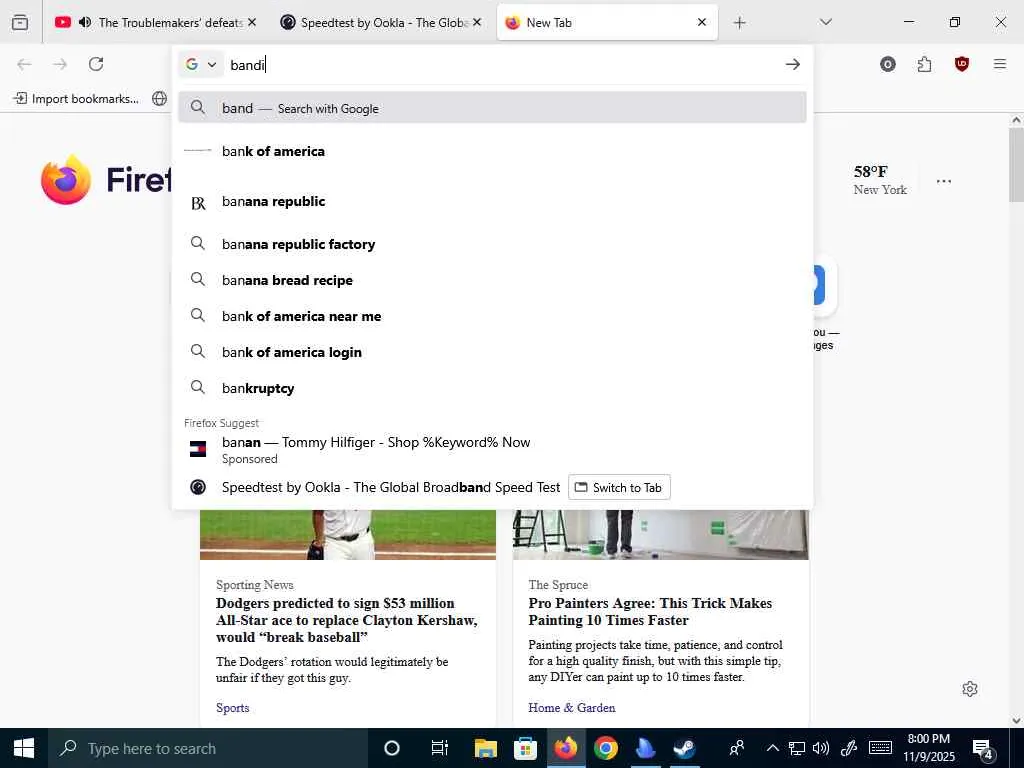Open the 58°F New York weather widget
This screenshot has width=1024, height=768.
tap(880, 180)
